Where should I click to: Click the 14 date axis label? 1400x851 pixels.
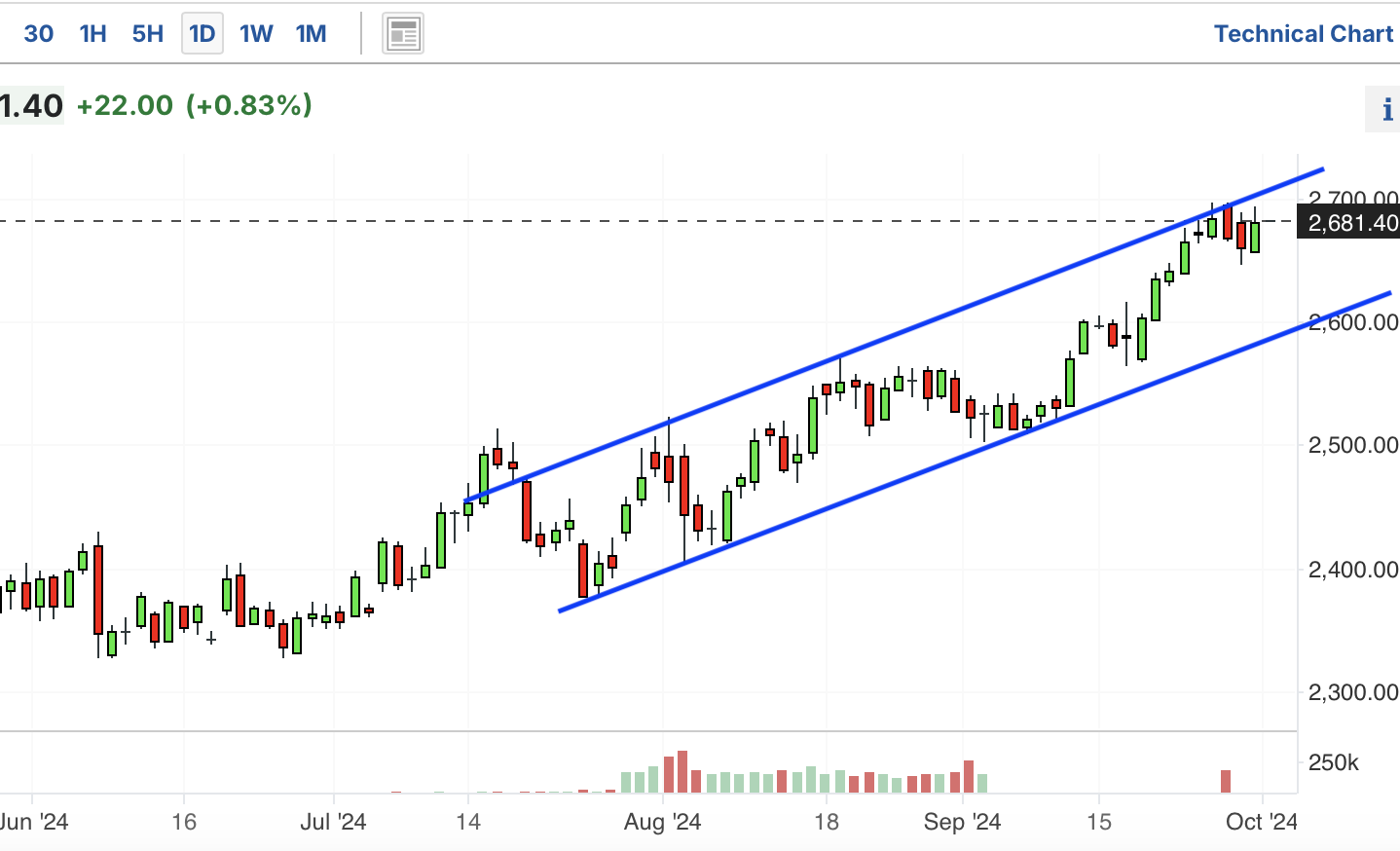click(468, 822)
